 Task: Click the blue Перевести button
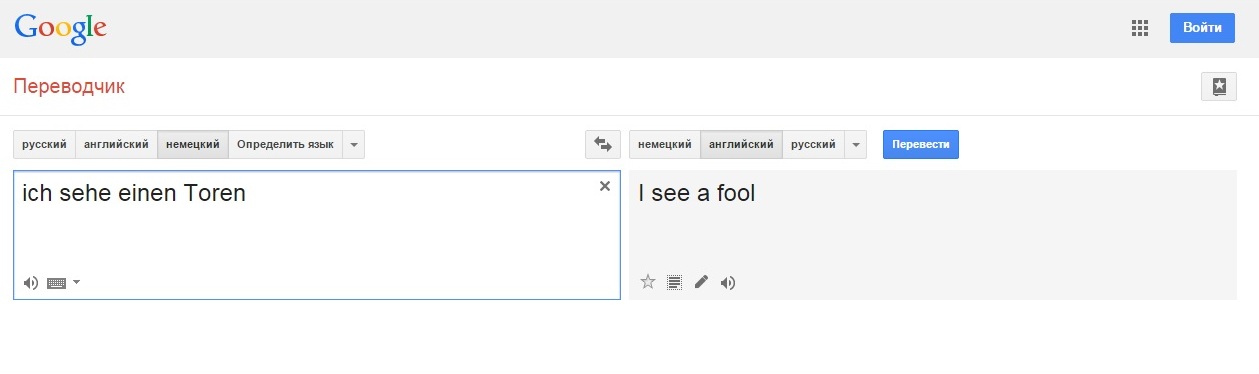point(921,144)
